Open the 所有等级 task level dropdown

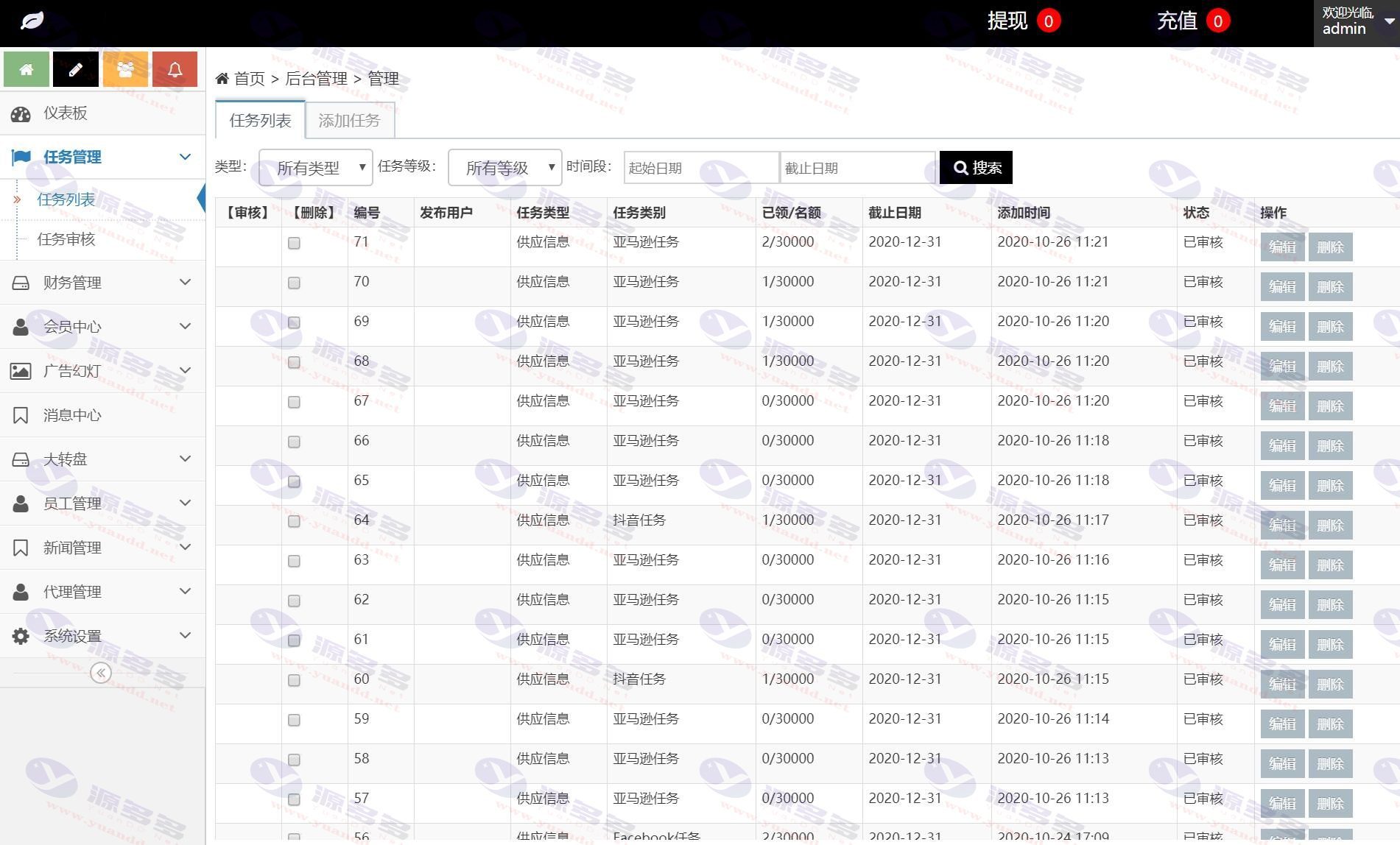tap(505, 168)
